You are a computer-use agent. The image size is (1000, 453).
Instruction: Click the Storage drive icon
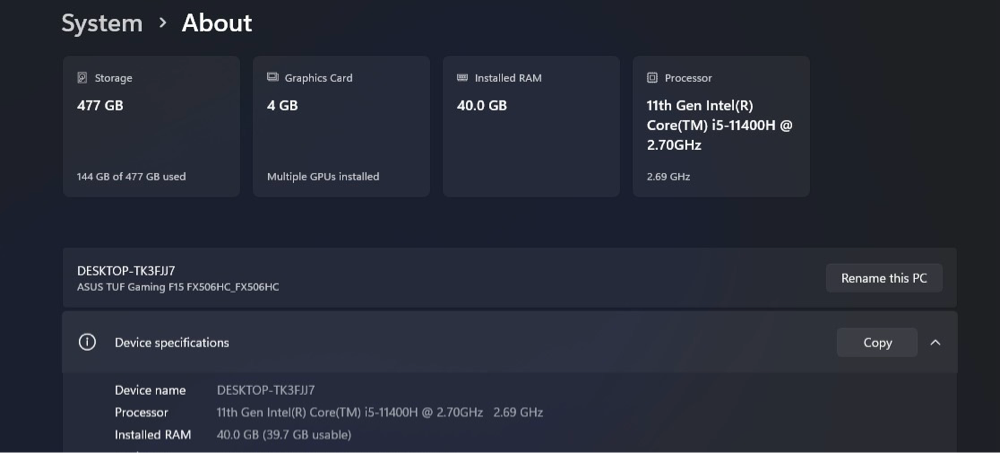82,78
